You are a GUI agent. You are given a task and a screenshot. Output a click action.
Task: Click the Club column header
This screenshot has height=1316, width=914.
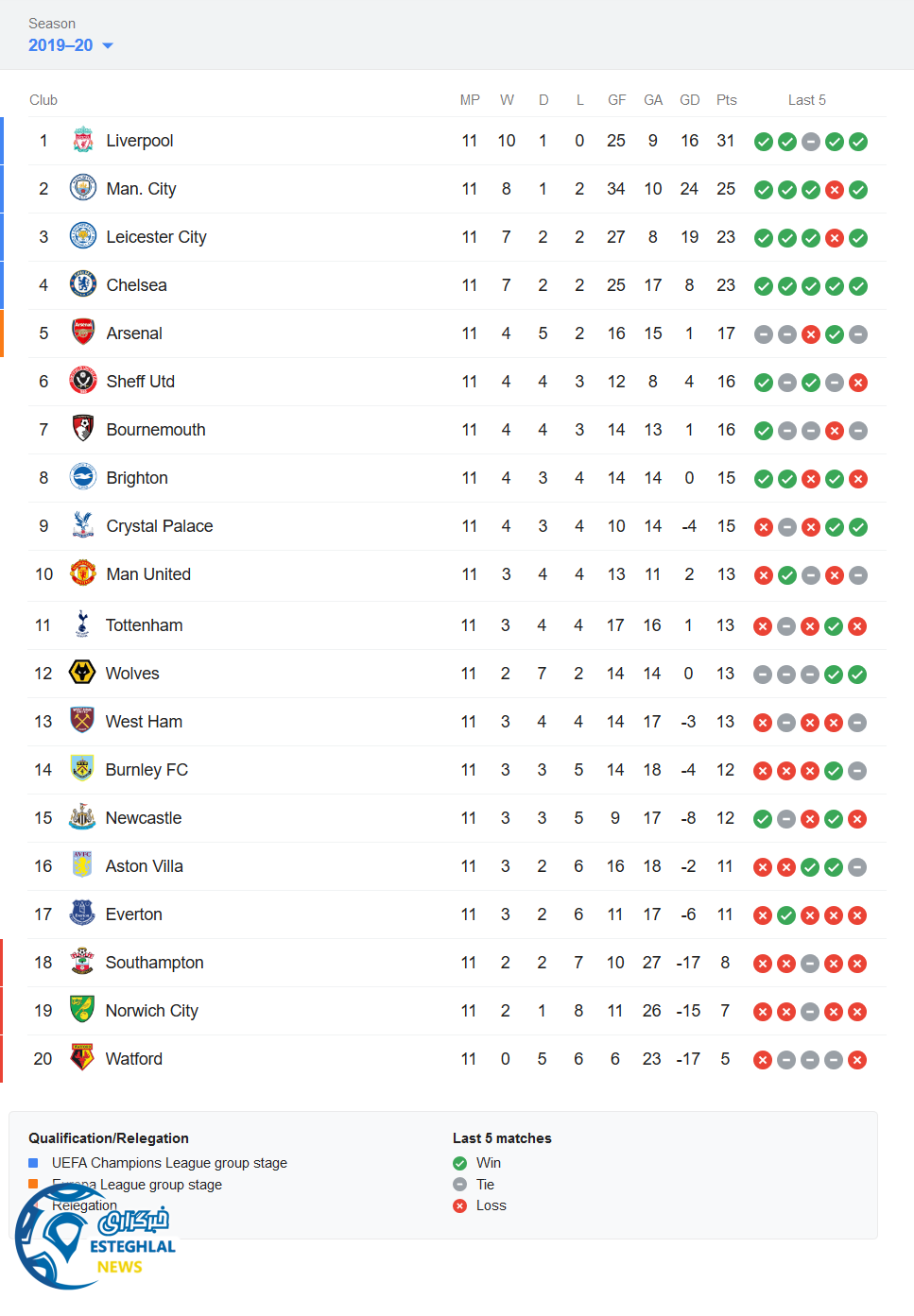43,100
